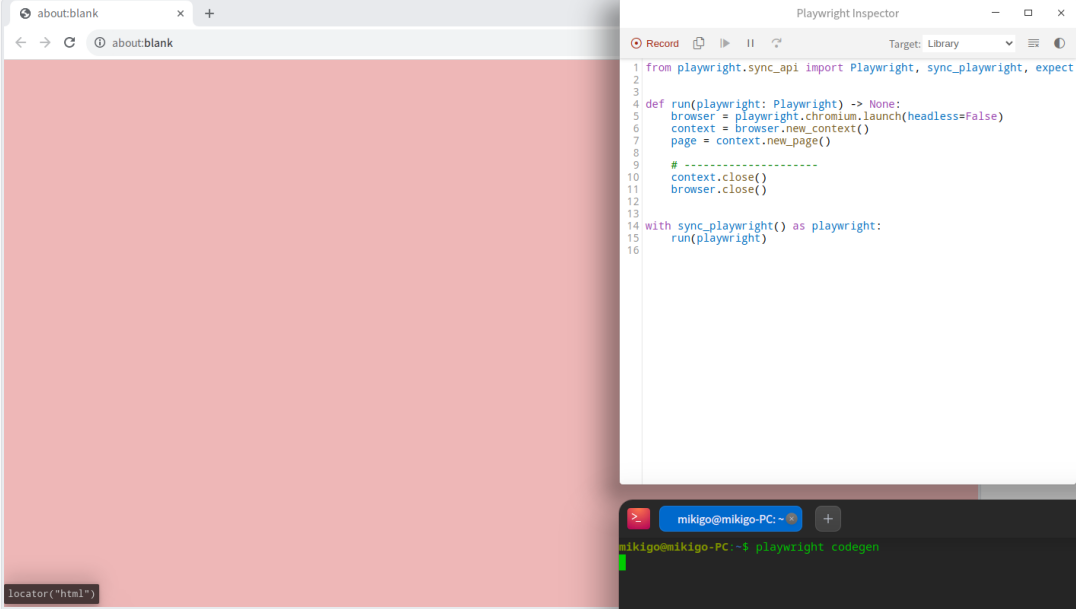This screenshot has height=609, width=1076.
Task: Click the red terminal app icon
Action: (638, 519)
